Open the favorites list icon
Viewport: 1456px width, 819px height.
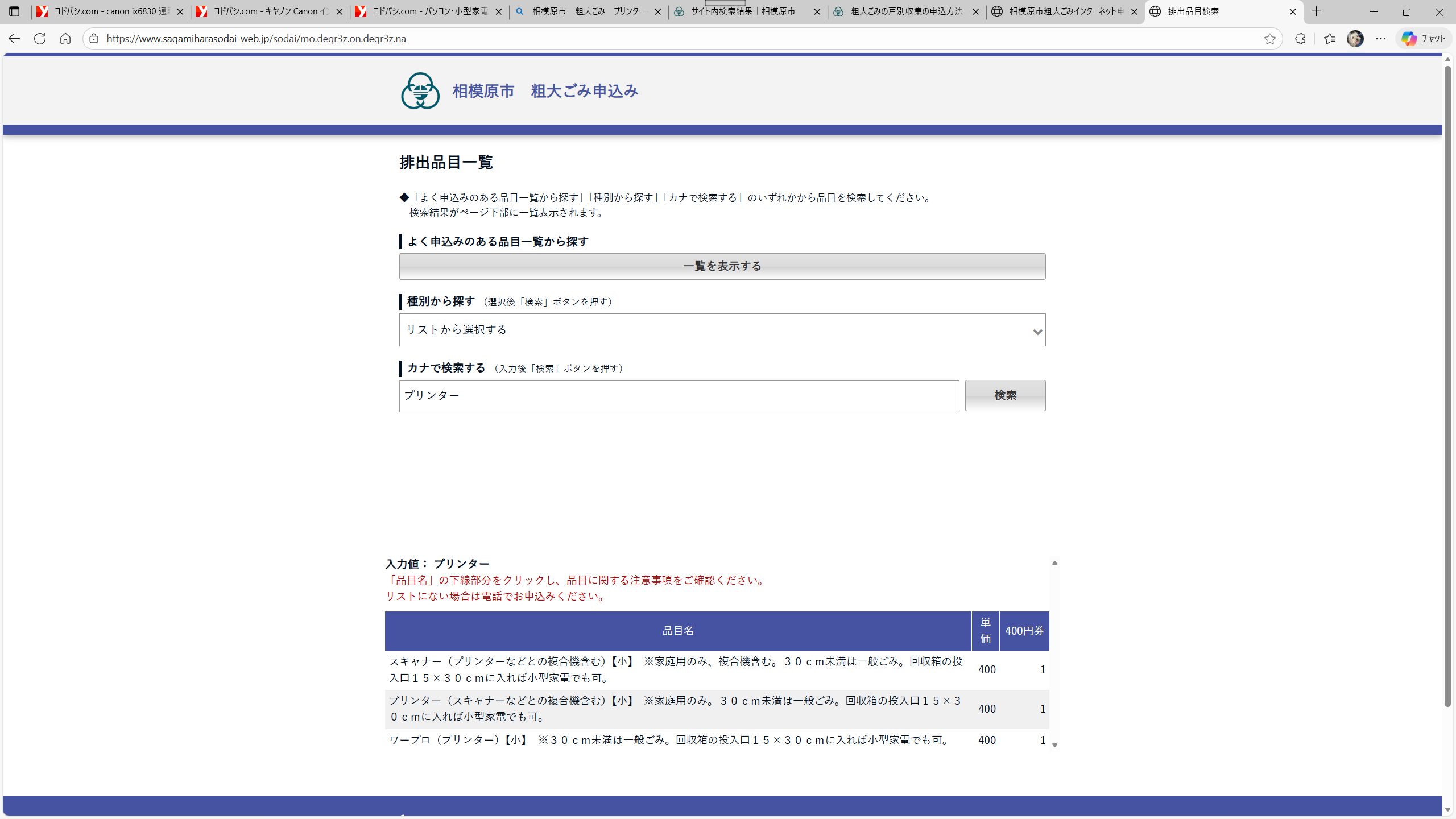(1329, 39)
